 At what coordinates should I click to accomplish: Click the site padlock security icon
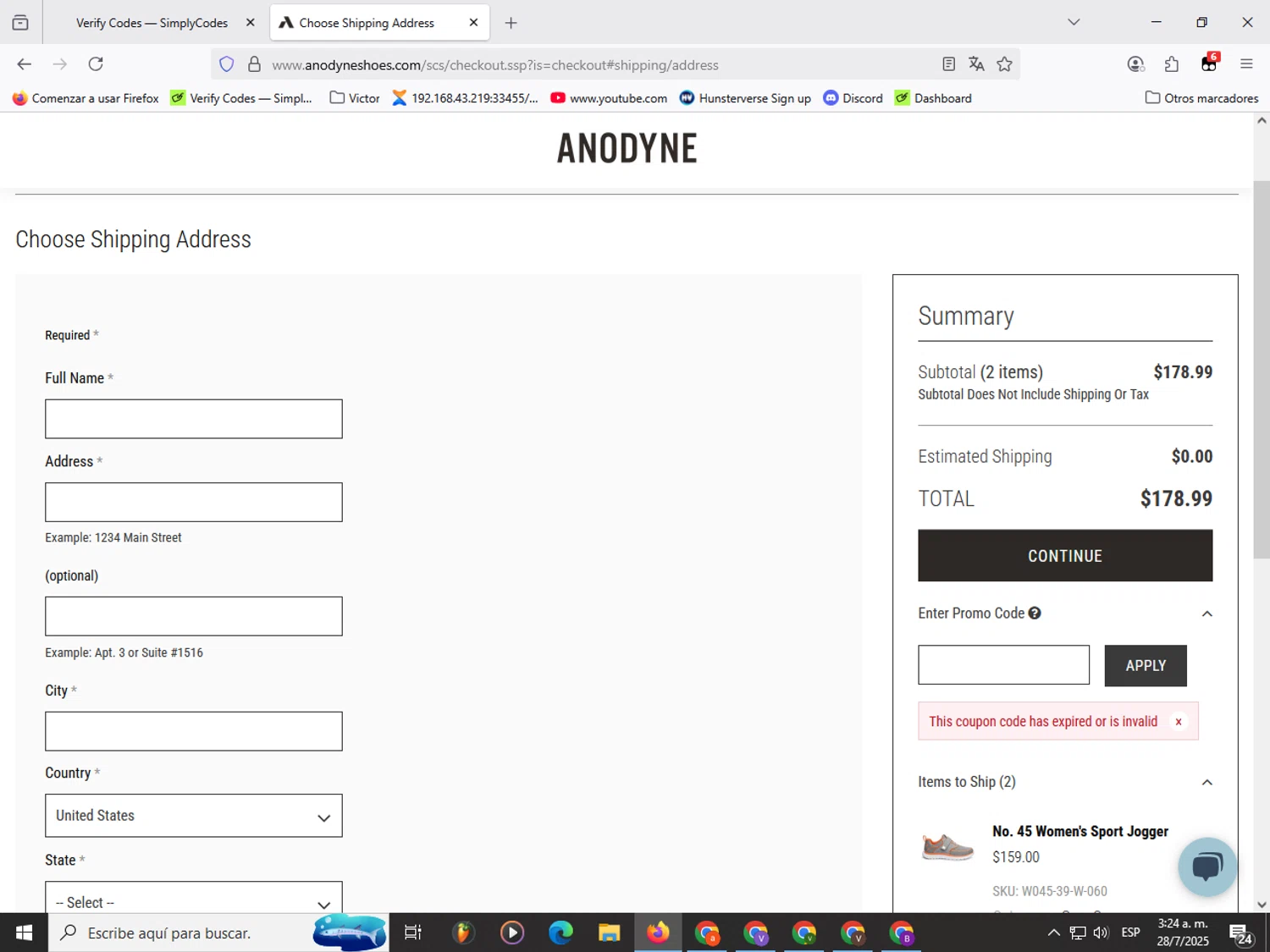coord(254,64)
